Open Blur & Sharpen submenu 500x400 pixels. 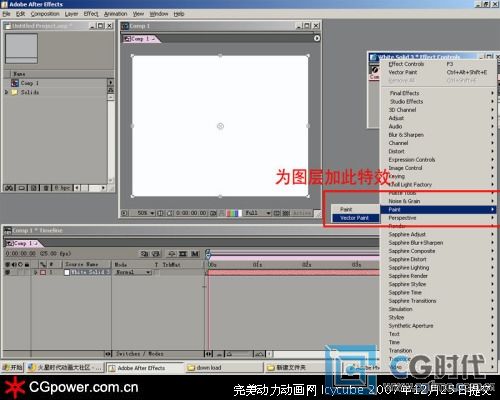438,135
